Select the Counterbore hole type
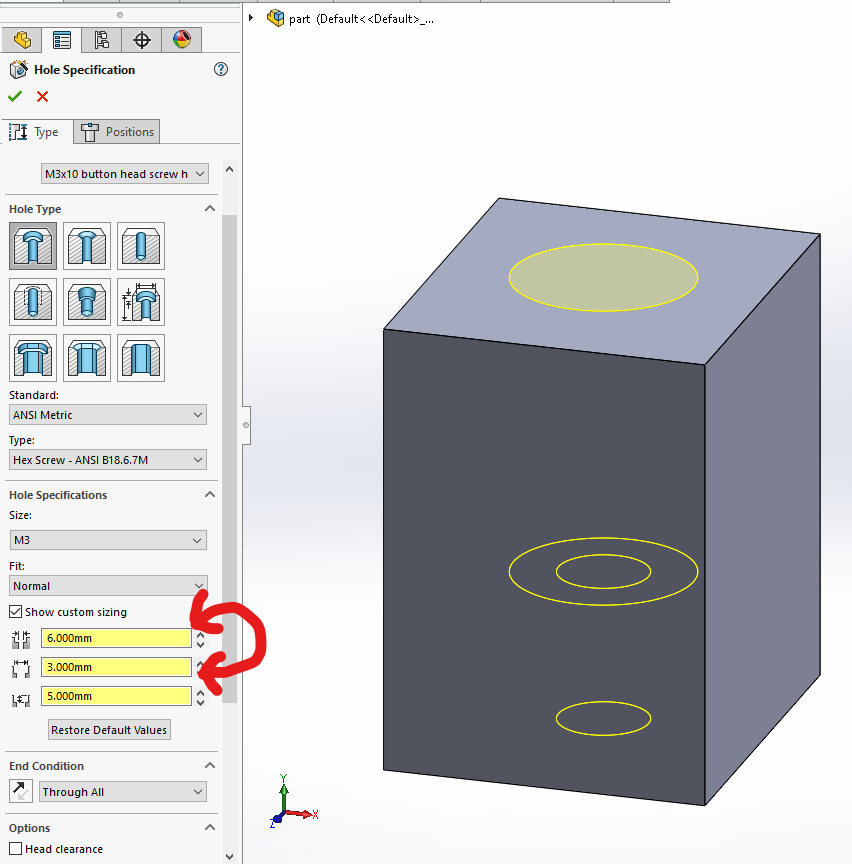This screenshot has height=864, width=852. [33, 246]
